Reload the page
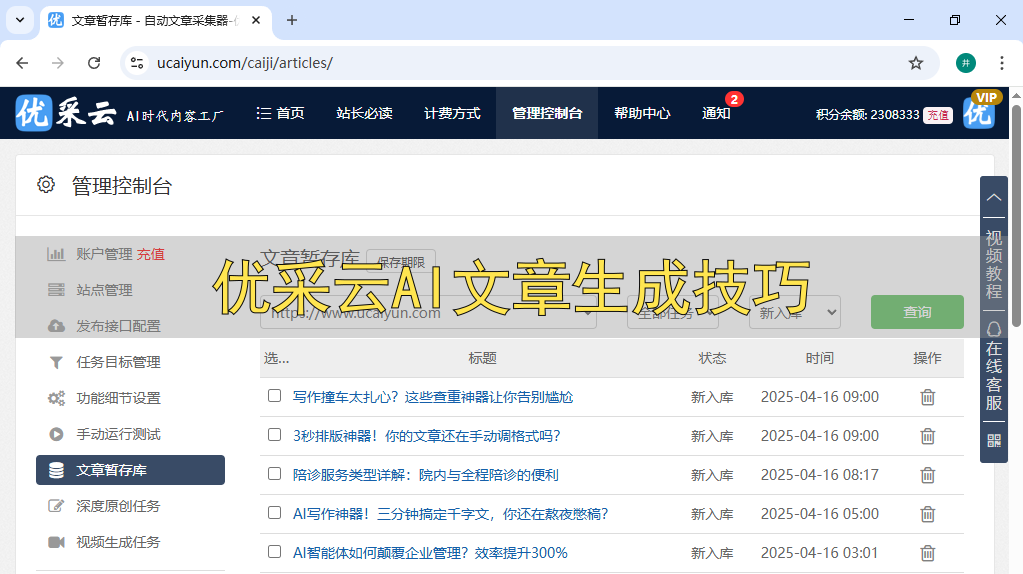The image size is (1023, 574). pyautogui.click(x=94, y=63)
